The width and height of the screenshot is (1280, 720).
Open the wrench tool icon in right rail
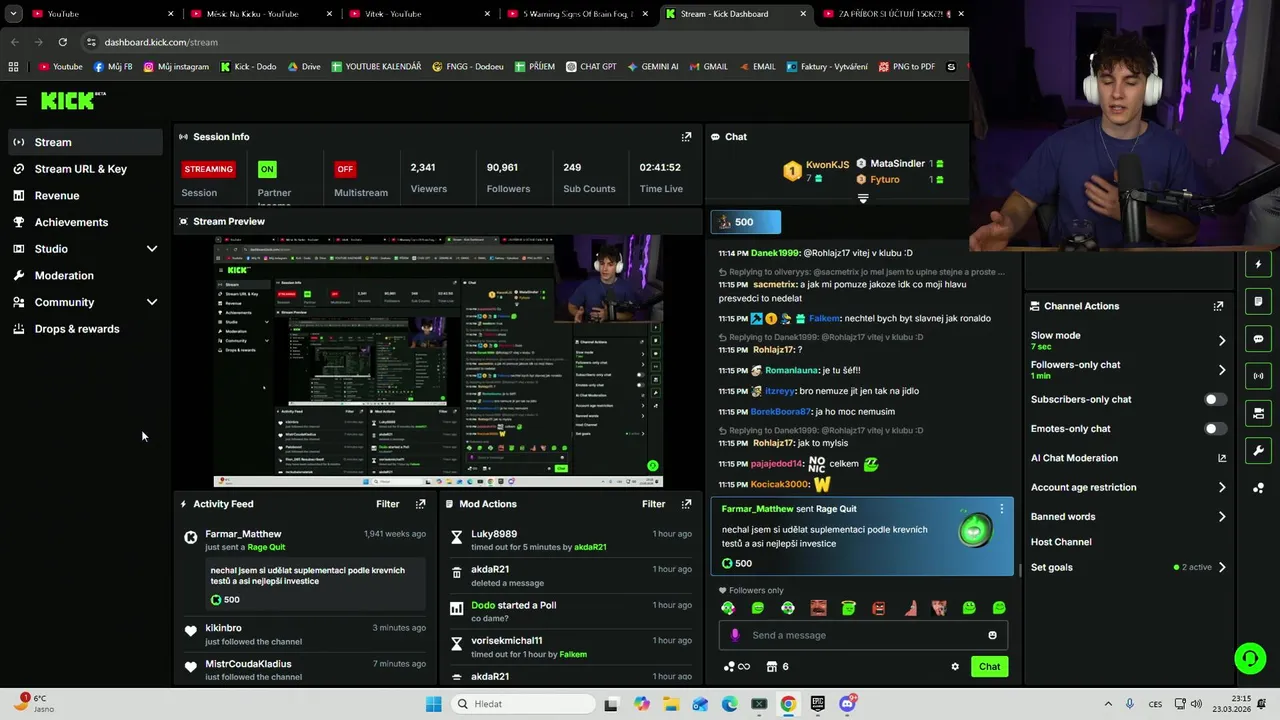coord(1258,450)
